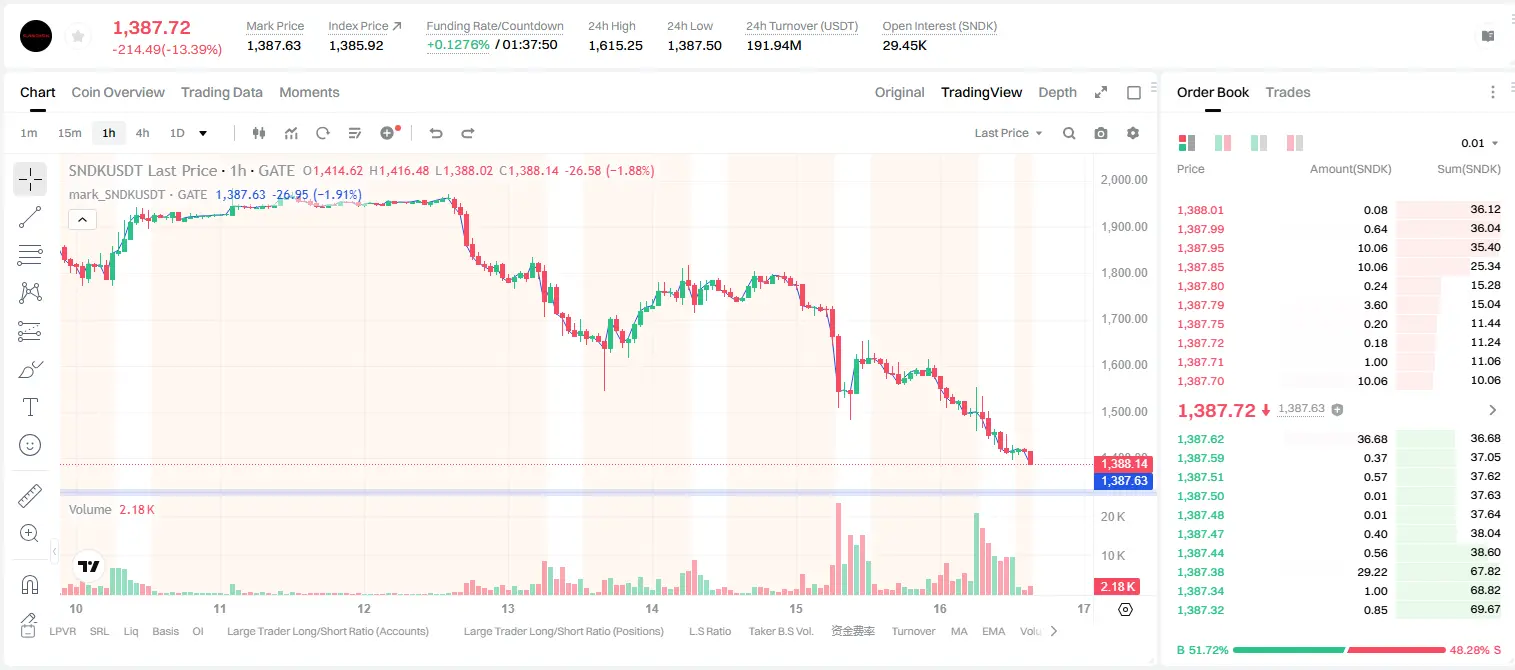Viewport: 1515px width, 670px height.
Task: Open chart settings gear icon
Action: click(1133, 133)
